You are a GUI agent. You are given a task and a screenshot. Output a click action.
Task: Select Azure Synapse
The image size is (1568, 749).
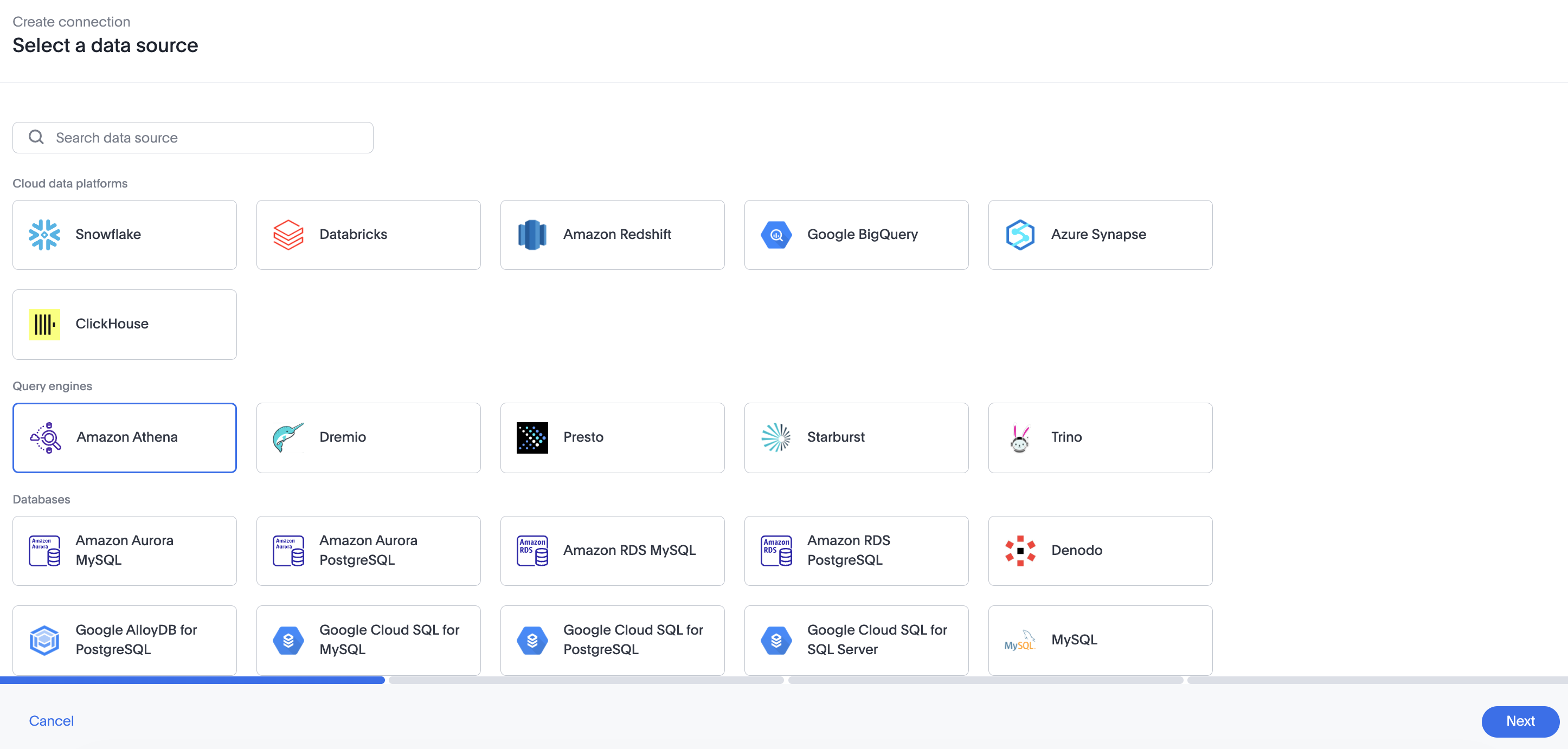coord(1100,234)
